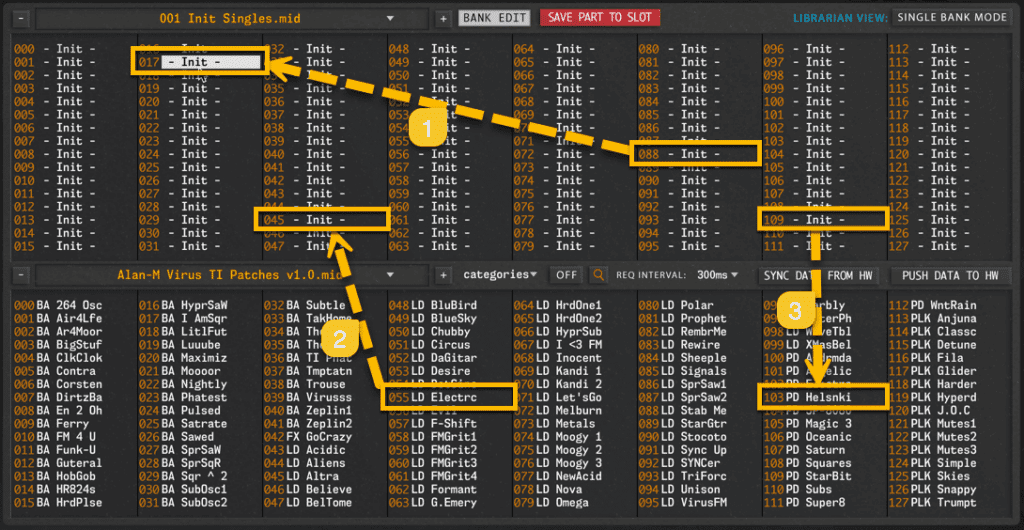Select patch 127 PLK Trumpt
Image resolution: width=1024 pixels, height=530 pixels.
[932, 503]
